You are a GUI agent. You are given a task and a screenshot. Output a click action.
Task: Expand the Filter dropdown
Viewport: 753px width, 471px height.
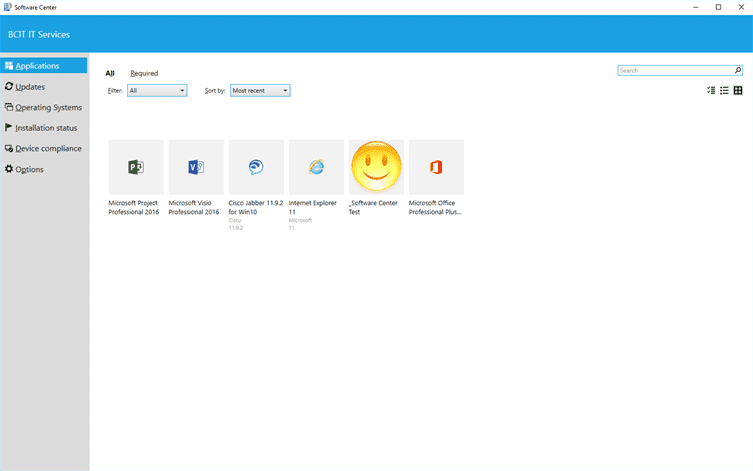pos(157,91)
